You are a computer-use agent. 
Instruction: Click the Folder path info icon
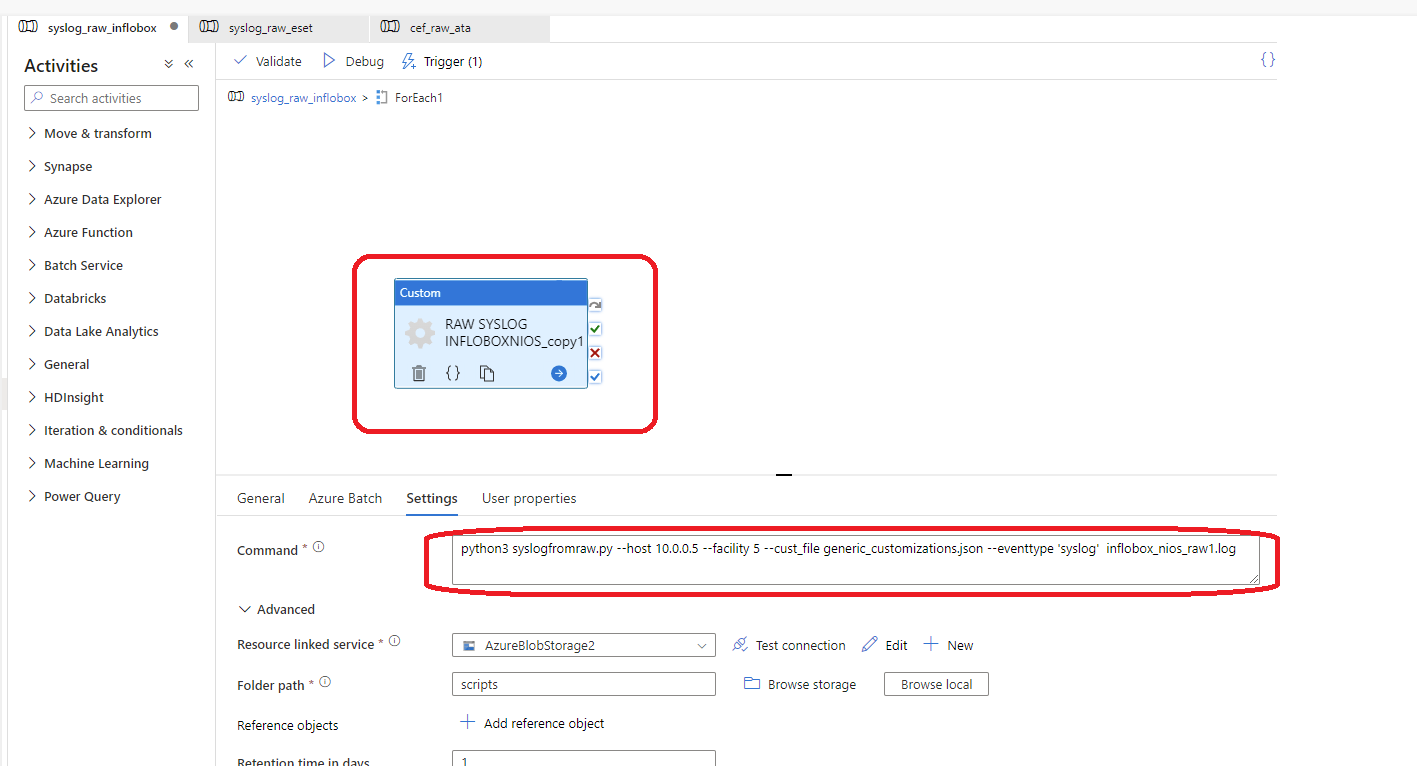pos(324,682)
